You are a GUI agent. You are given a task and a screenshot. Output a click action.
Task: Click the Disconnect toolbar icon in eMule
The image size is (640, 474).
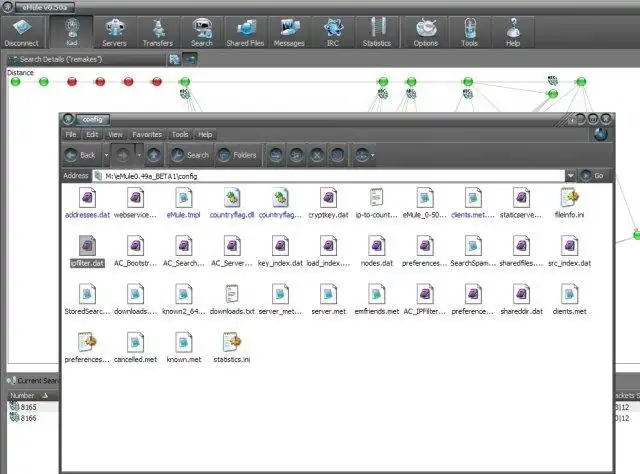click(21, 33)
